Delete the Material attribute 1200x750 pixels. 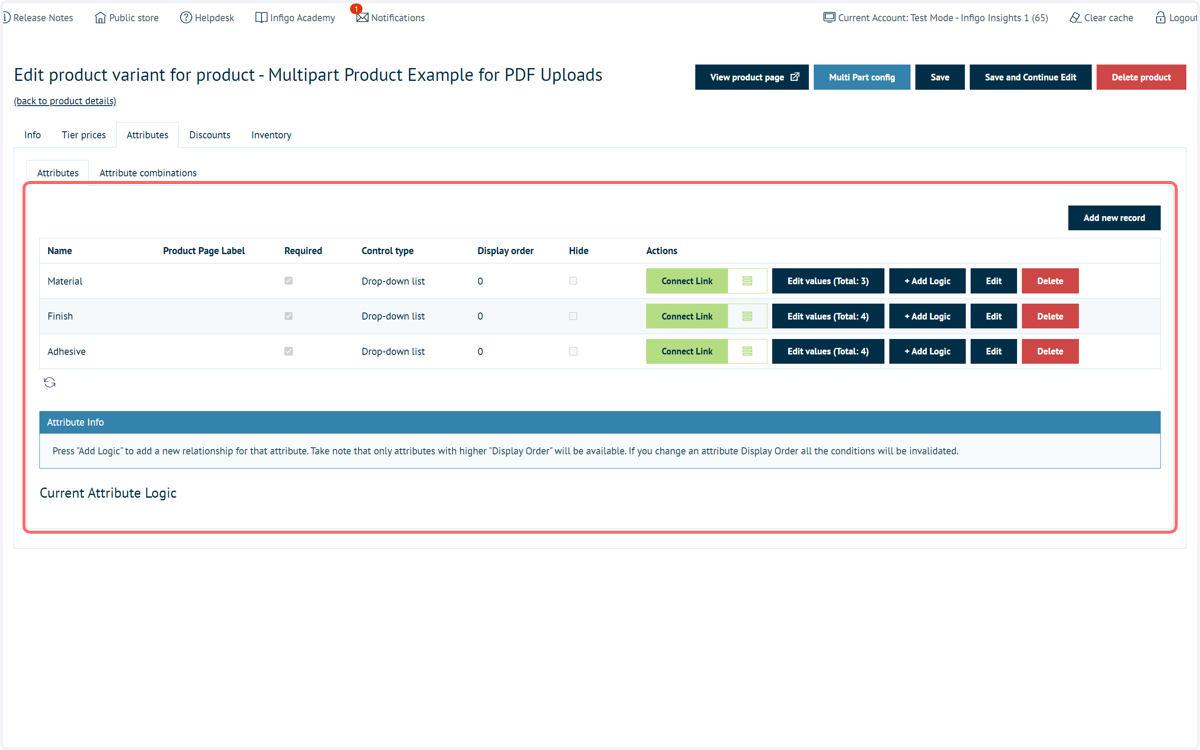point(1050,281)
